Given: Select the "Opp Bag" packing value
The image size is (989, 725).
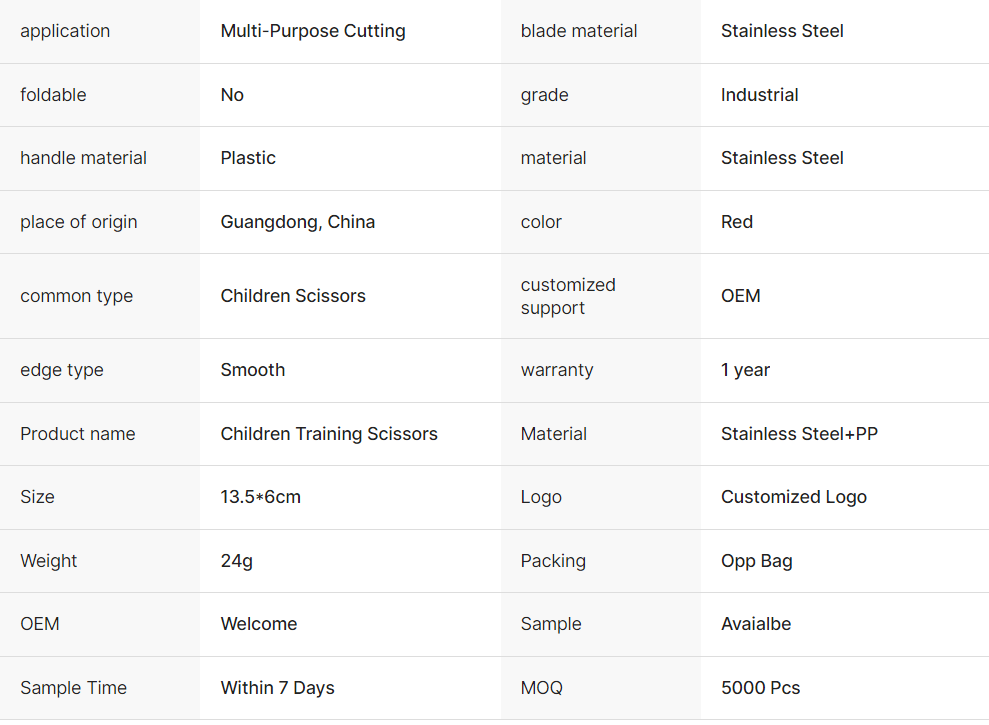Looking at the screenshot, I should [x=756, y=561].
